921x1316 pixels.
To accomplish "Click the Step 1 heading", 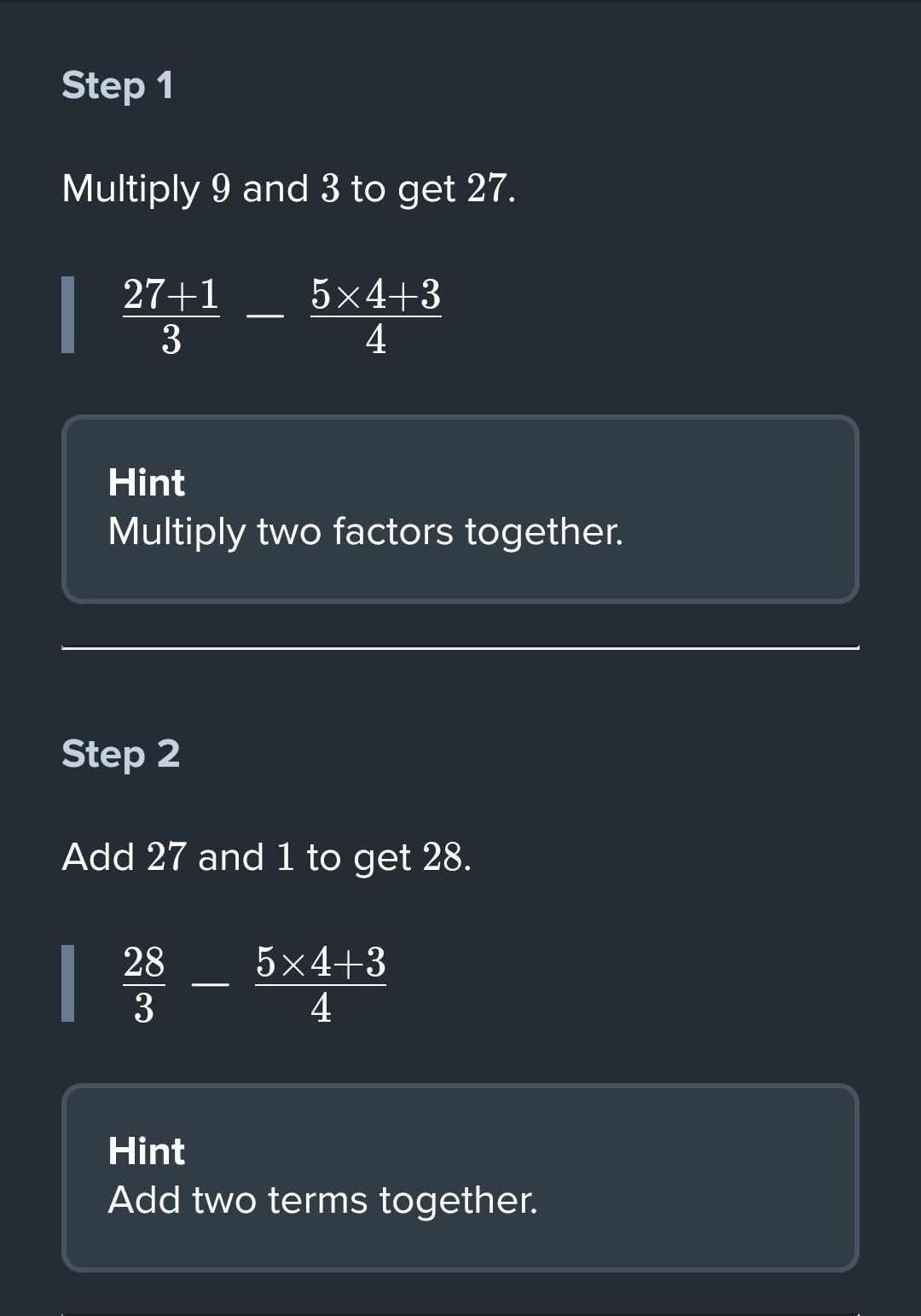I will (x=118, y=86).
